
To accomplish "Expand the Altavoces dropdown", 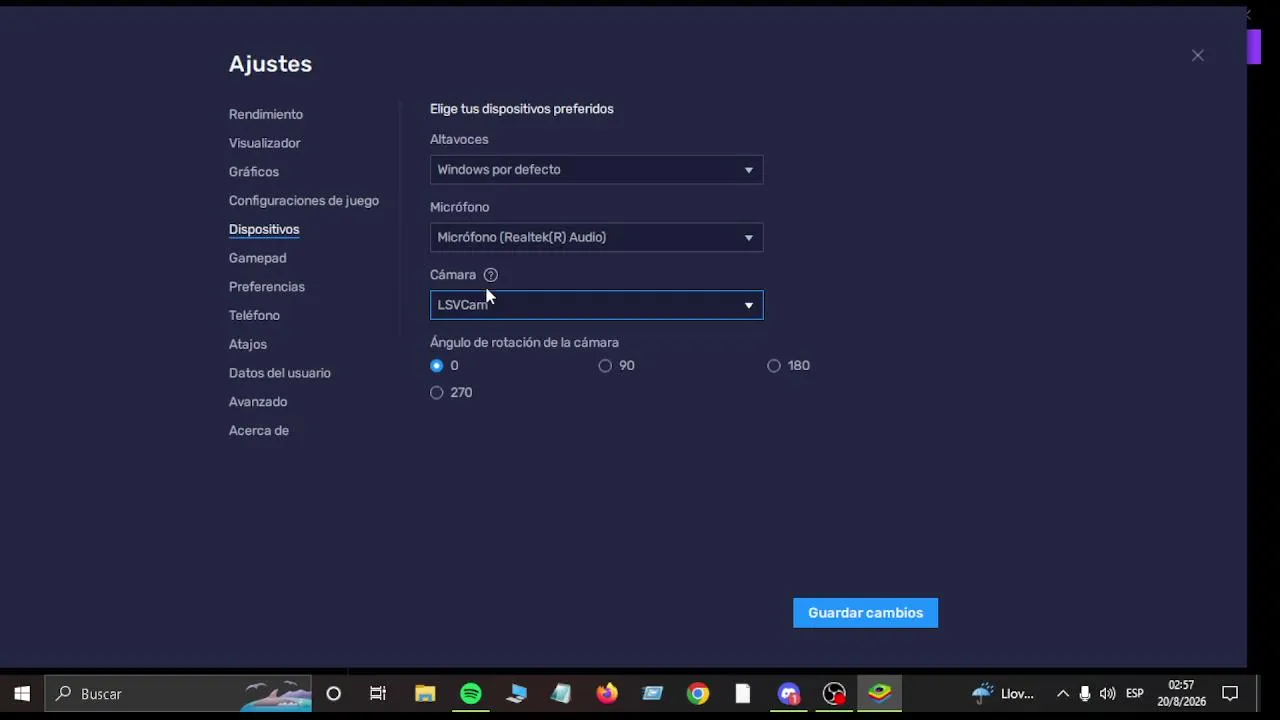I will point(596,170).
